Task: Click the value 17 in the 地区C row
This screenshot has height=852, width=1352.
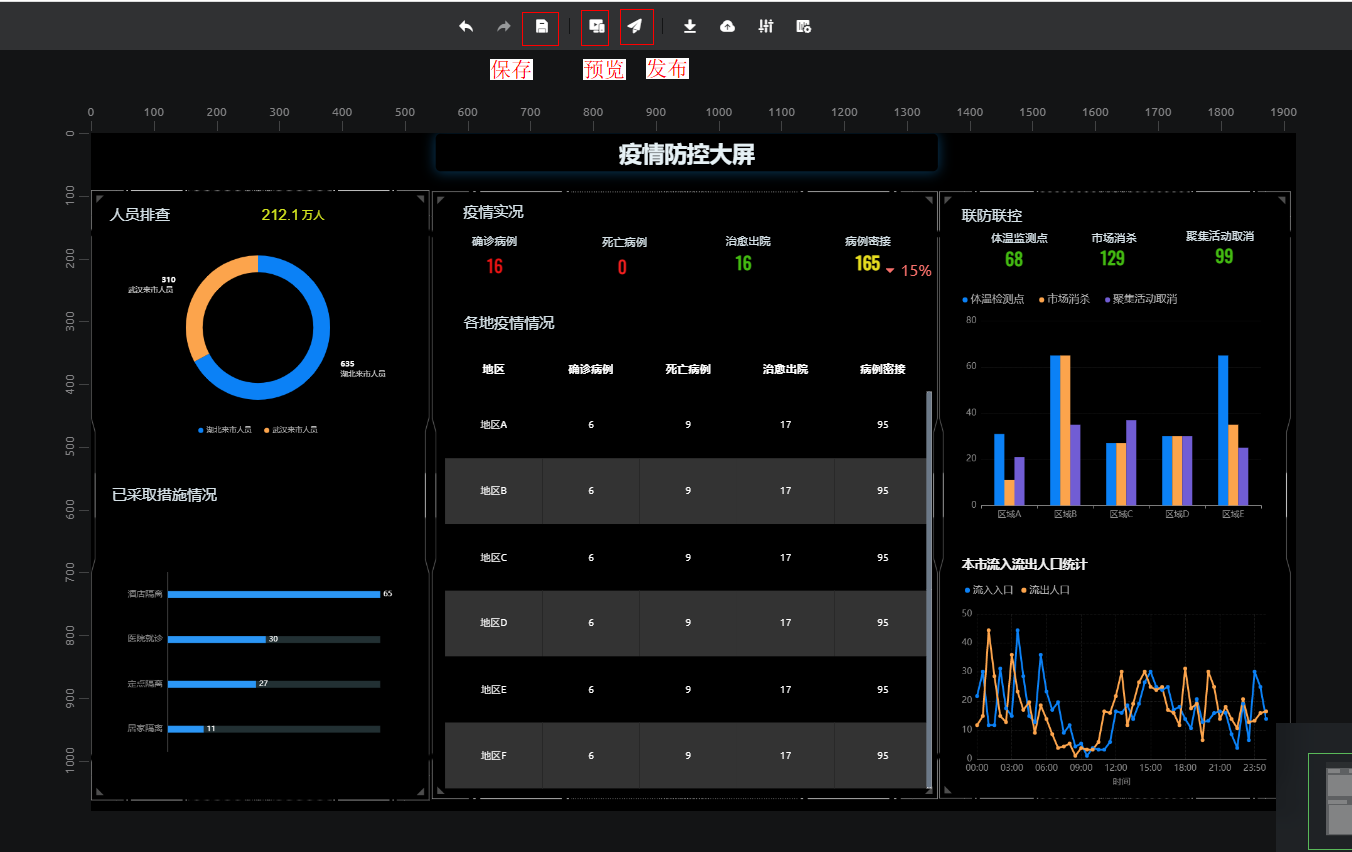Action: tap(785, 557)
